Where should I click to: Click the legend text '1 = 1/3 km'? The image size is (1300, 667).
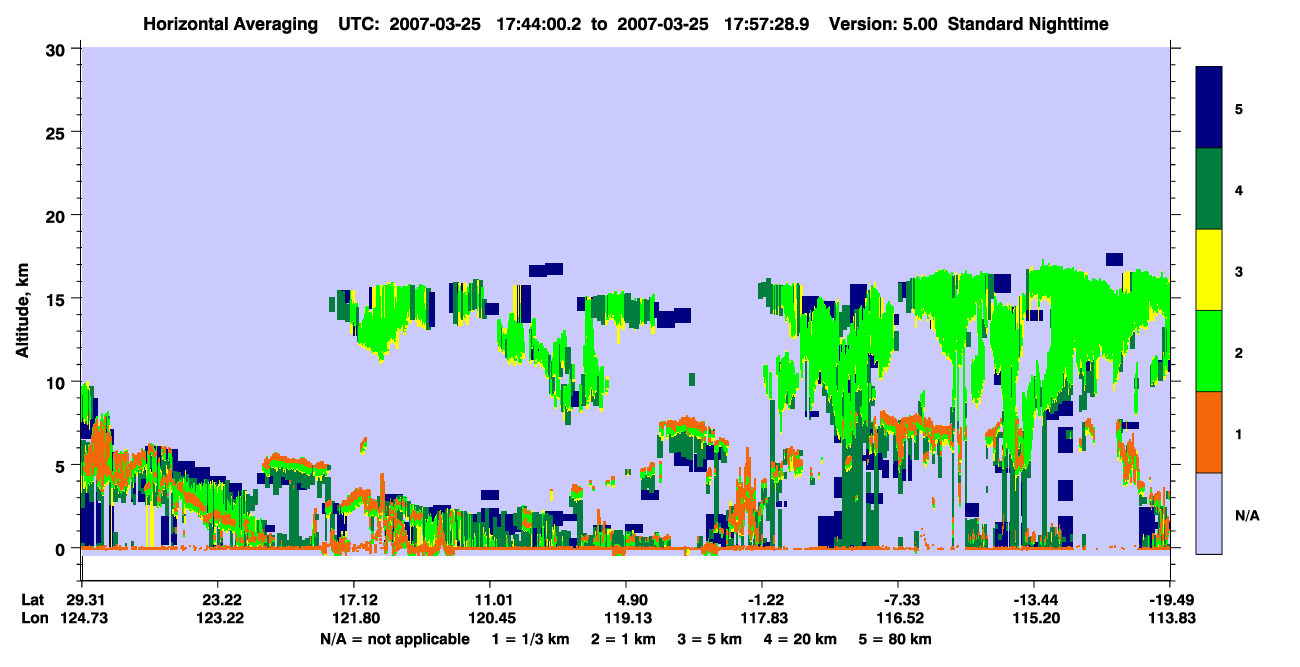pyautogui.click(x=533, y=639)
